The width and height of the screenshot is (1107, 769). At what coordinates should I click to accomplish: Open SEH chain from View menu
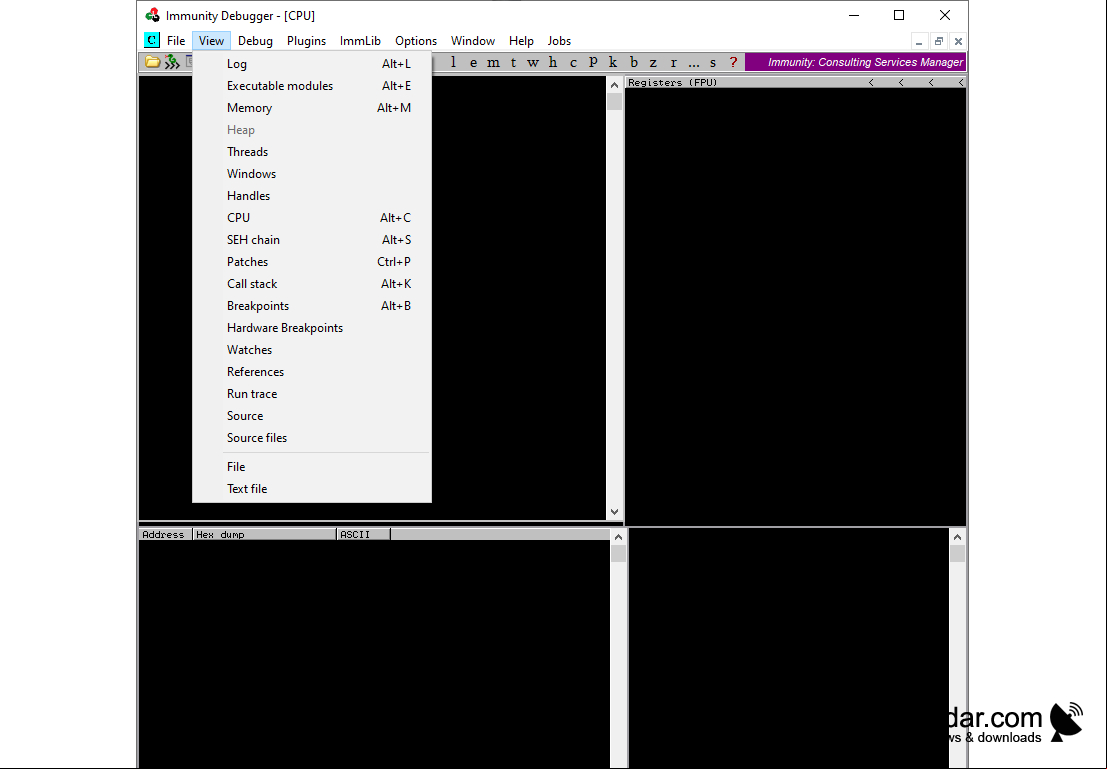pyautogui.click(x=312, y=239)
